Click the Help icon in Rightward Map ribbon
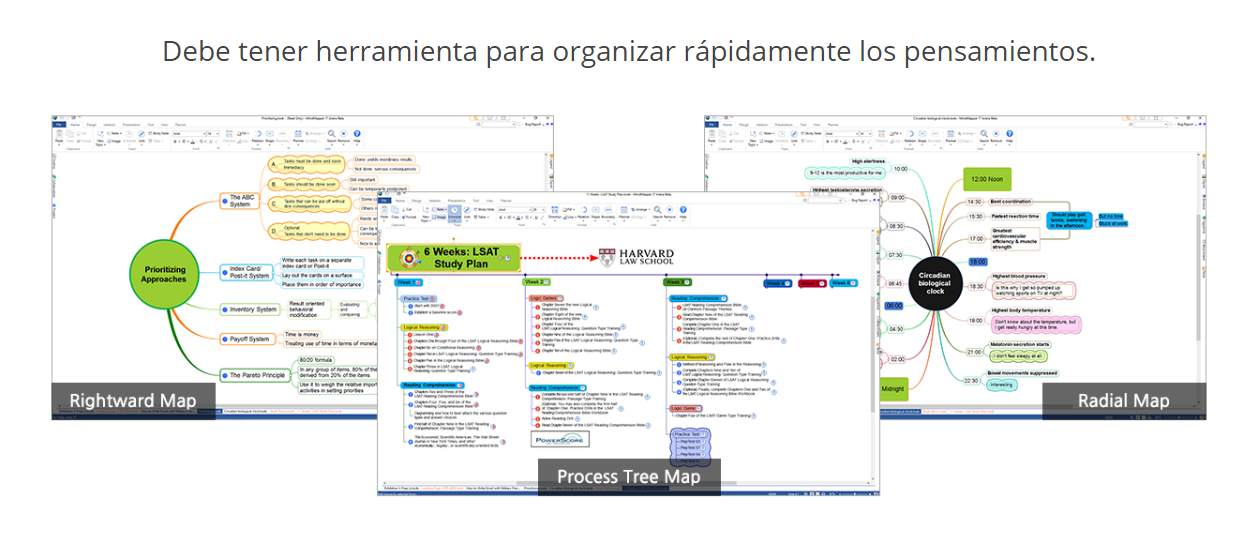Screen dimensions: 1242x558 (x=357, y=134)
